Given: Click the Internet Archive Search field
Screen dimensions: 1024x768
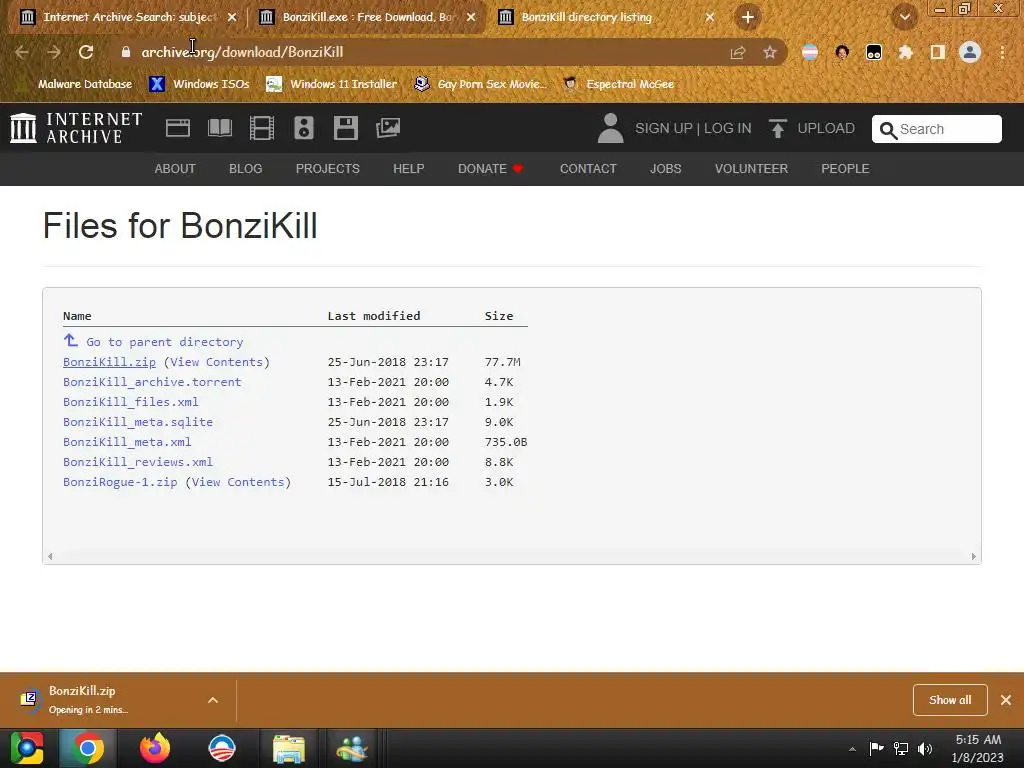Looking at the screenshot, I should (936, 129).
